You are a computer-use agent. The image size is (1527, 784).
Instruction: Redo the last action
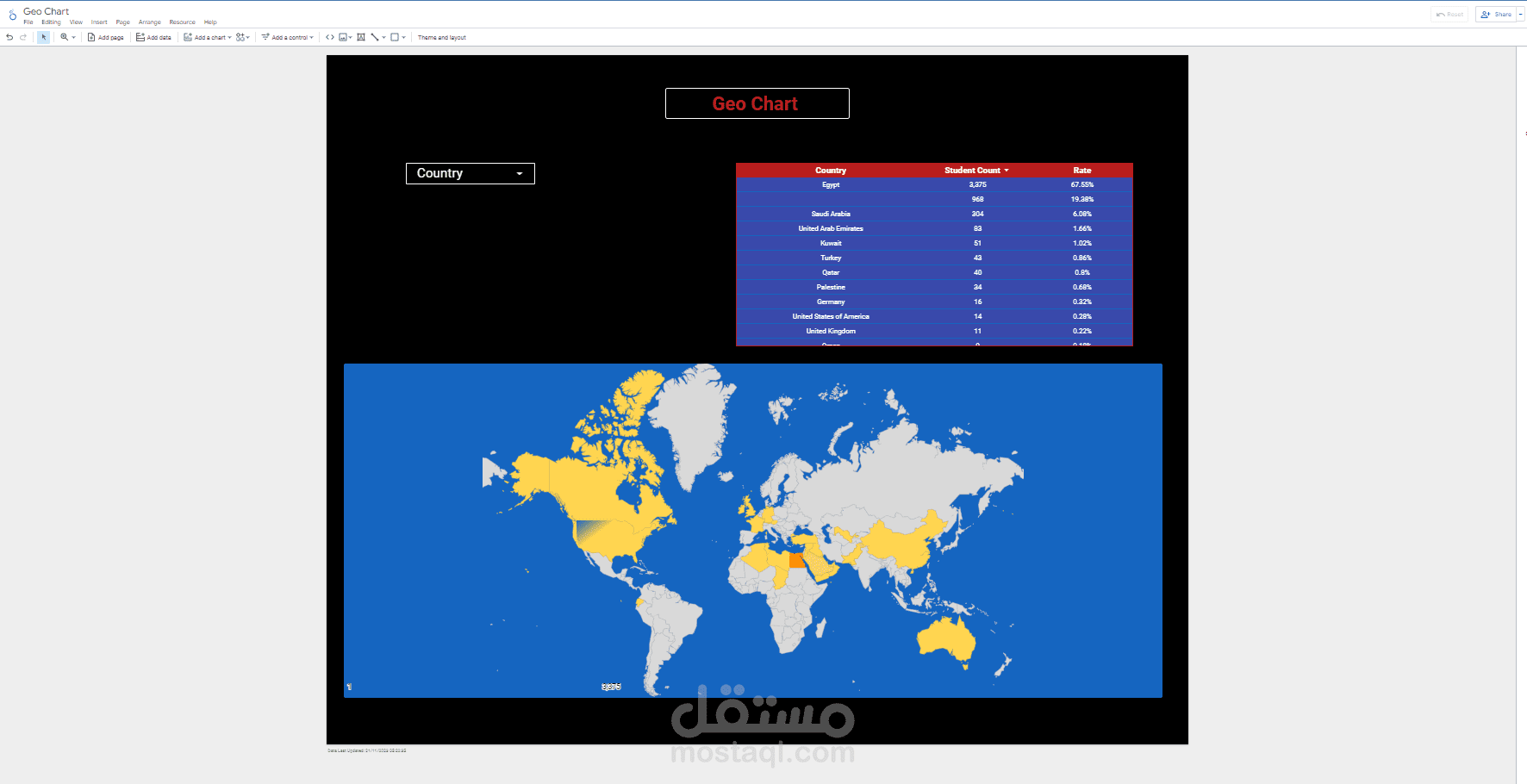[x=23, y=37]
